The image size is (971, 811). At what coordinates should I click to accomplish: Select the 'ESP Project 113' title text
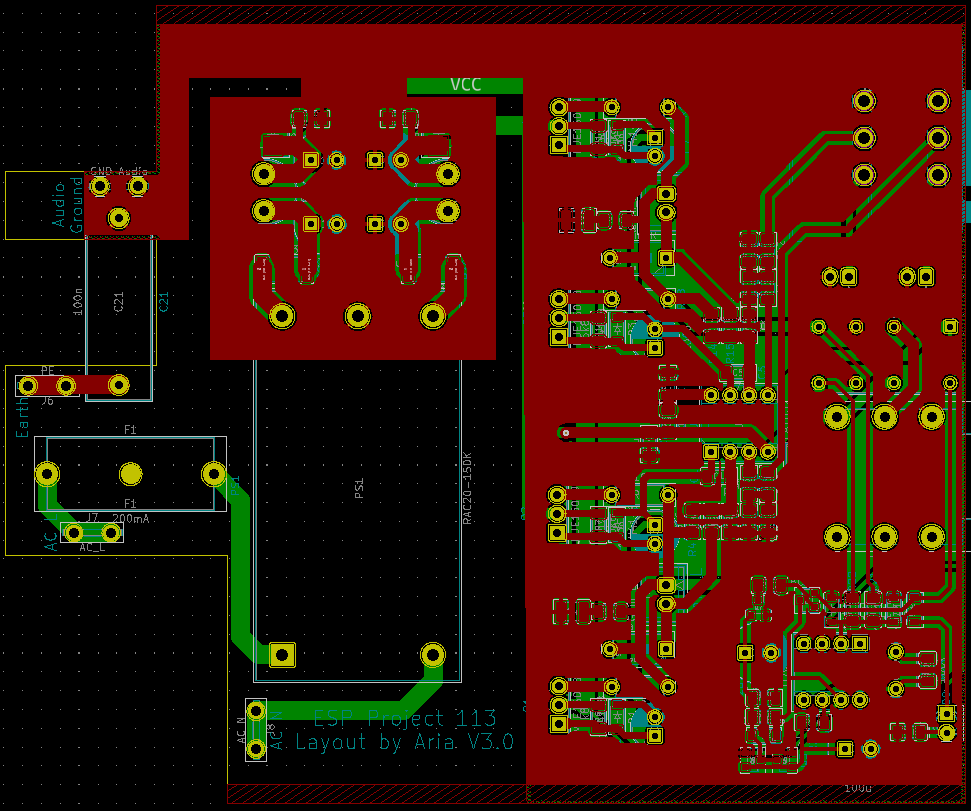click(405, 718)
